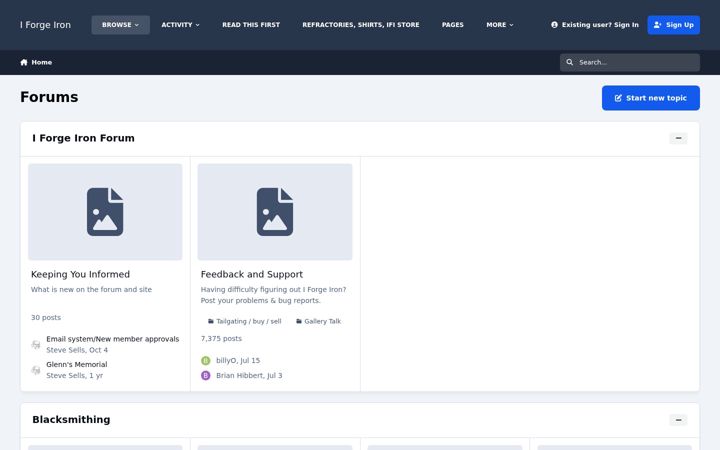Click in the Search field

click(630, 62)
